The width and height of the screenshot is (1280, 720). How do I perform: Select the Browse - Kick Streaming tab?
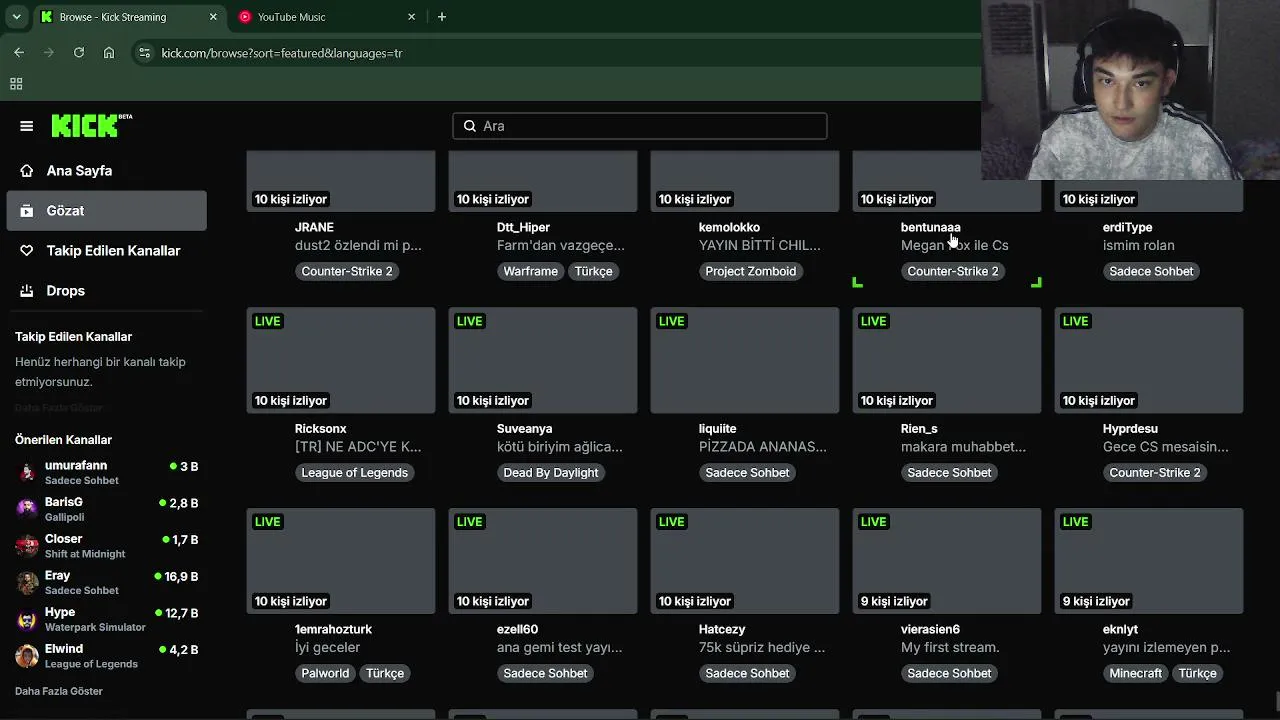click(127, 17)
